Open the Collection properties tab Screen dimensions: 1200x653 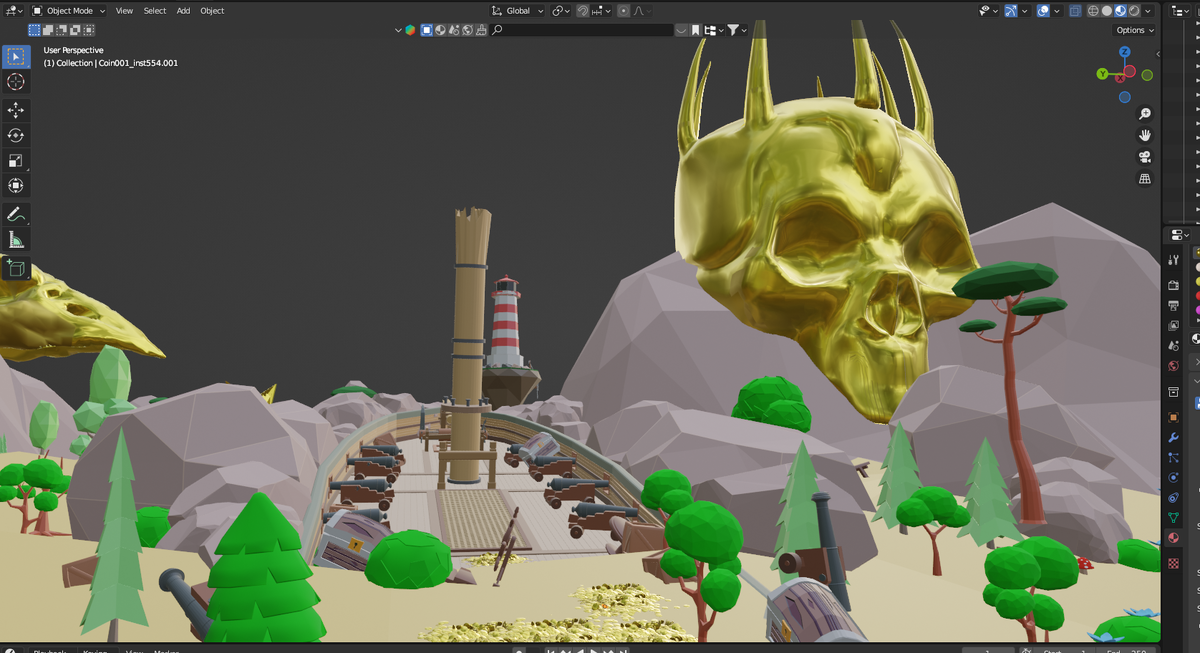tap(1173, 391)
